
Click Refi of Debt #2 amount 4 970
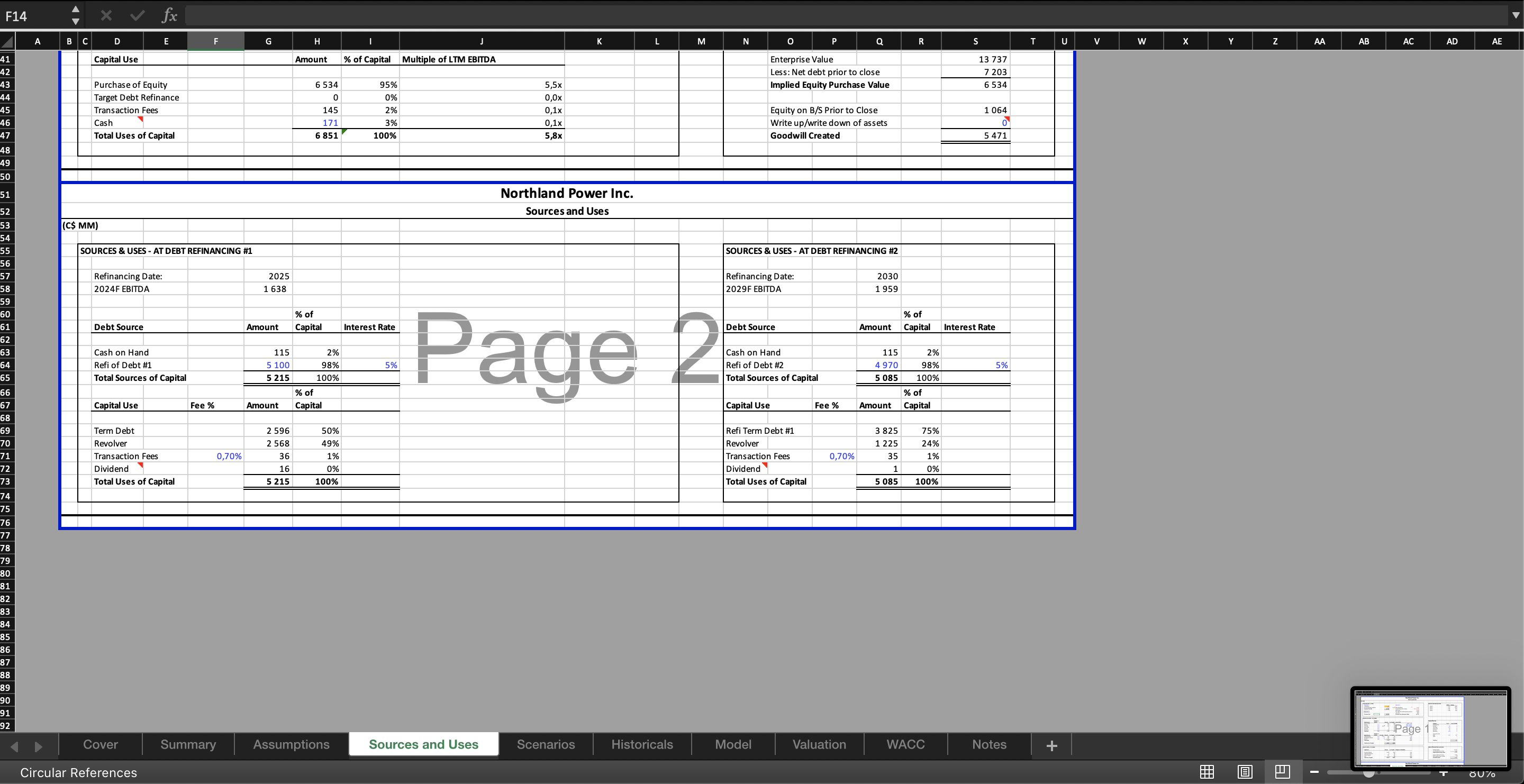pyautogui.click(x=886, y=365)
